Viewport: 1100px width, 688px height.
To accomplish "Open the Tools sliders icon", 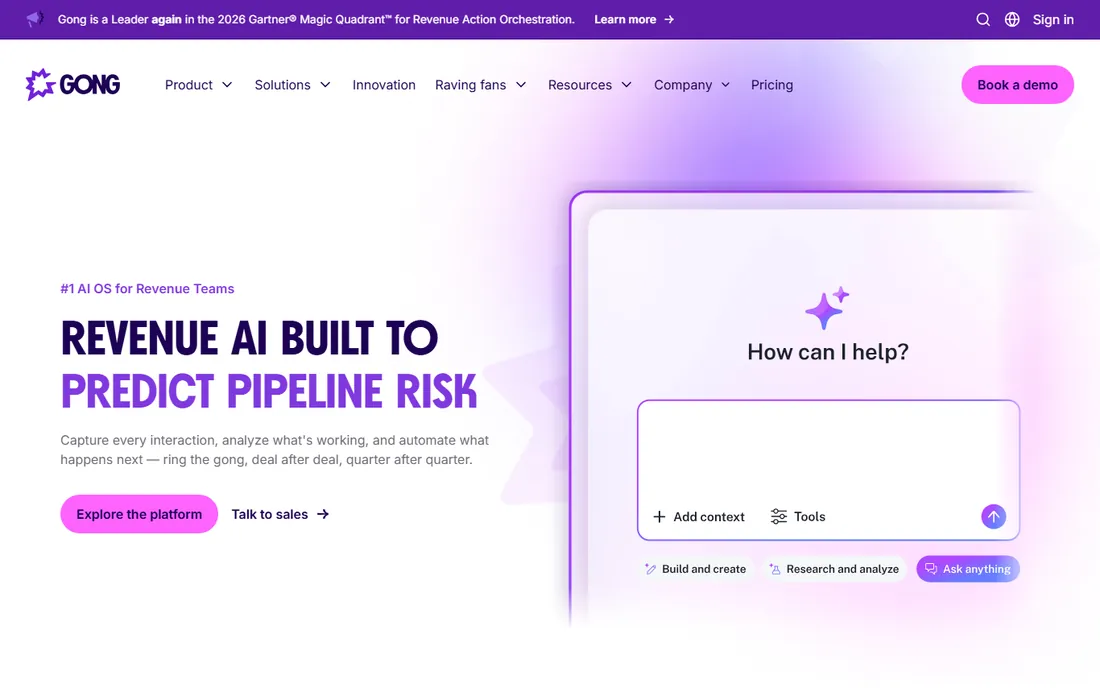I will click(x=779, y=517).
